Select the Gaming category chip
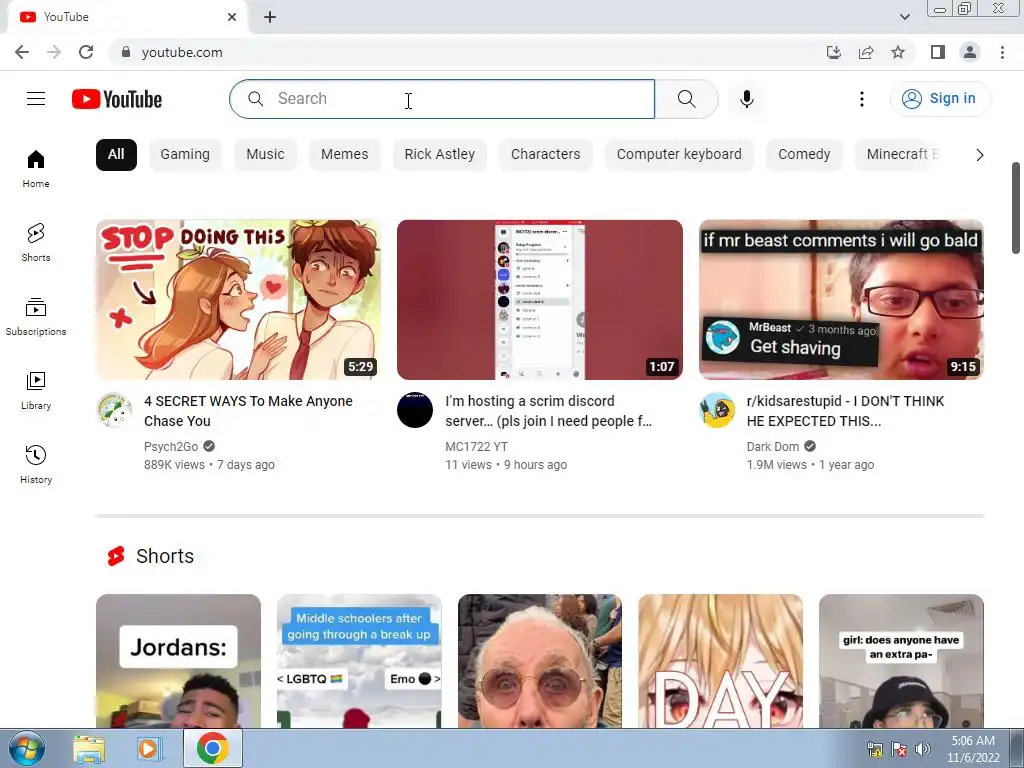 pos(185,155)
